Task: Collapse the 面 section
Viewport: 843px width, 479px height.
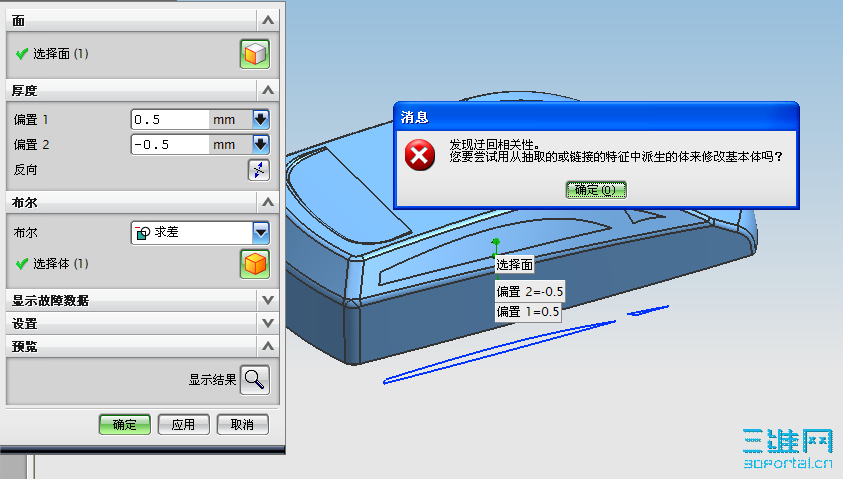Action: [268, 20]
